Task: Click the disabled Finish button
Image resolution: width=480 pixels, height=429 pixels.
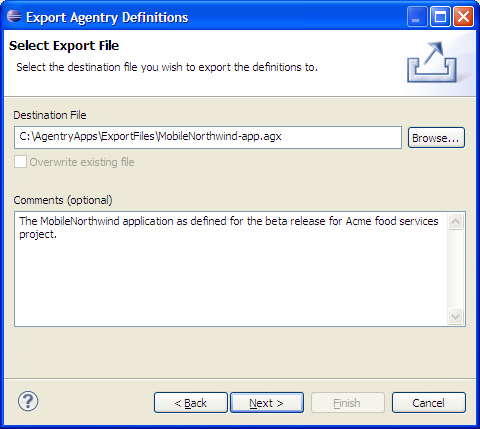Action: pyautogui.click(x=348, y=403)
